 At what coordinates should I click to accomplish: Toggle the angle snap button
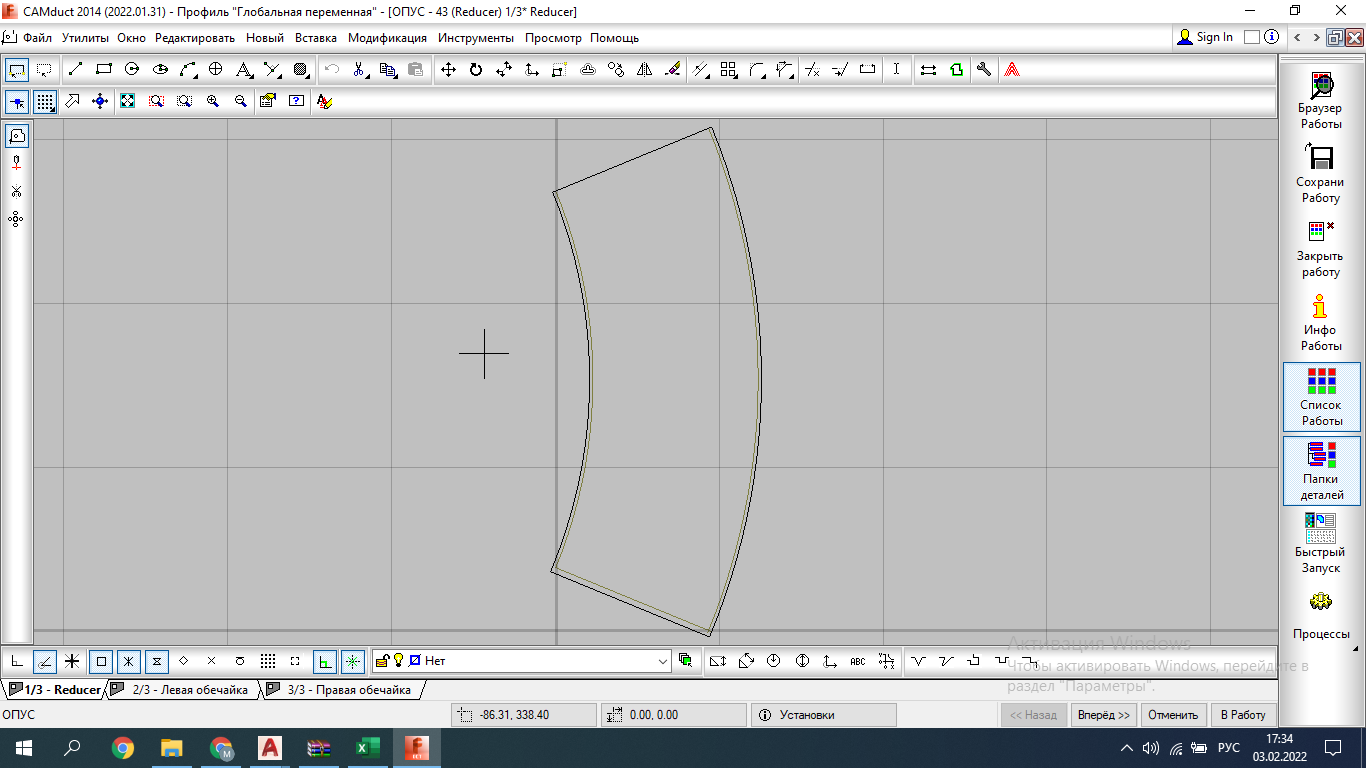coord(45,661)
